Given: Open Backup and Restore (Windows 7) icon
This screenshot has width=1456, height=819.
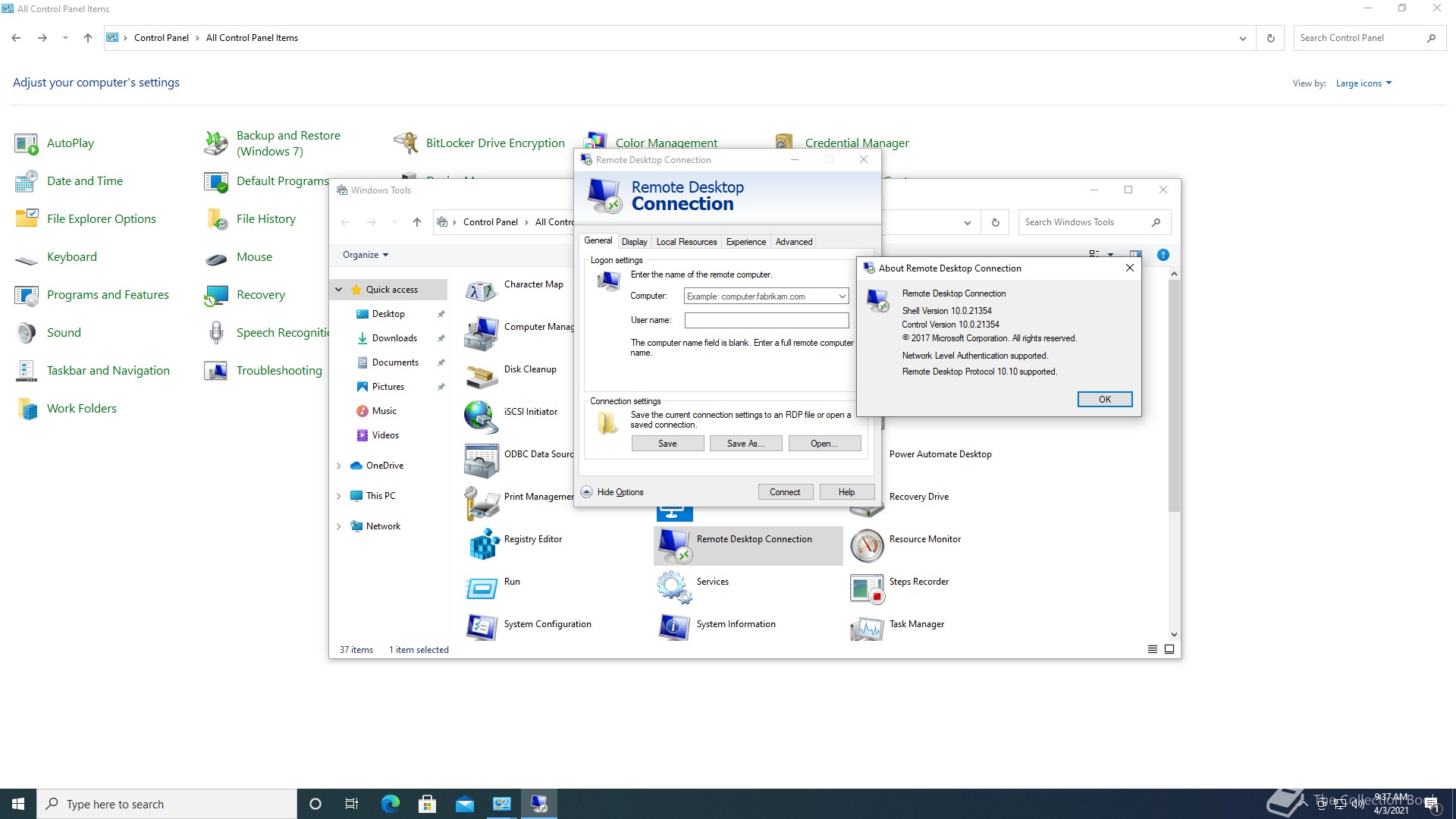Looking at the screenshot, I should tap(216, 143).
